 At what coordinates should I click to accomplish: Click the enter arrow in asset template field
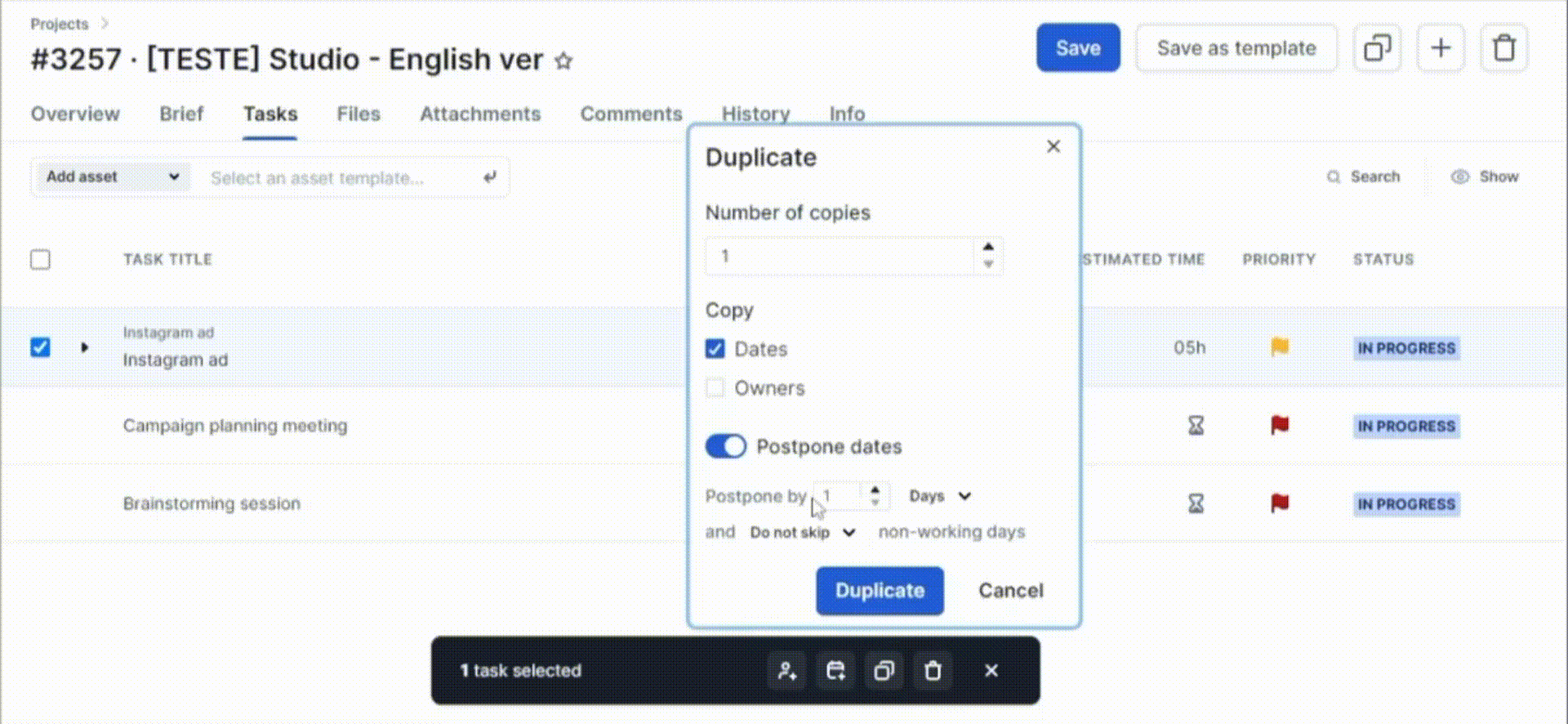click(x=489, y=177)
